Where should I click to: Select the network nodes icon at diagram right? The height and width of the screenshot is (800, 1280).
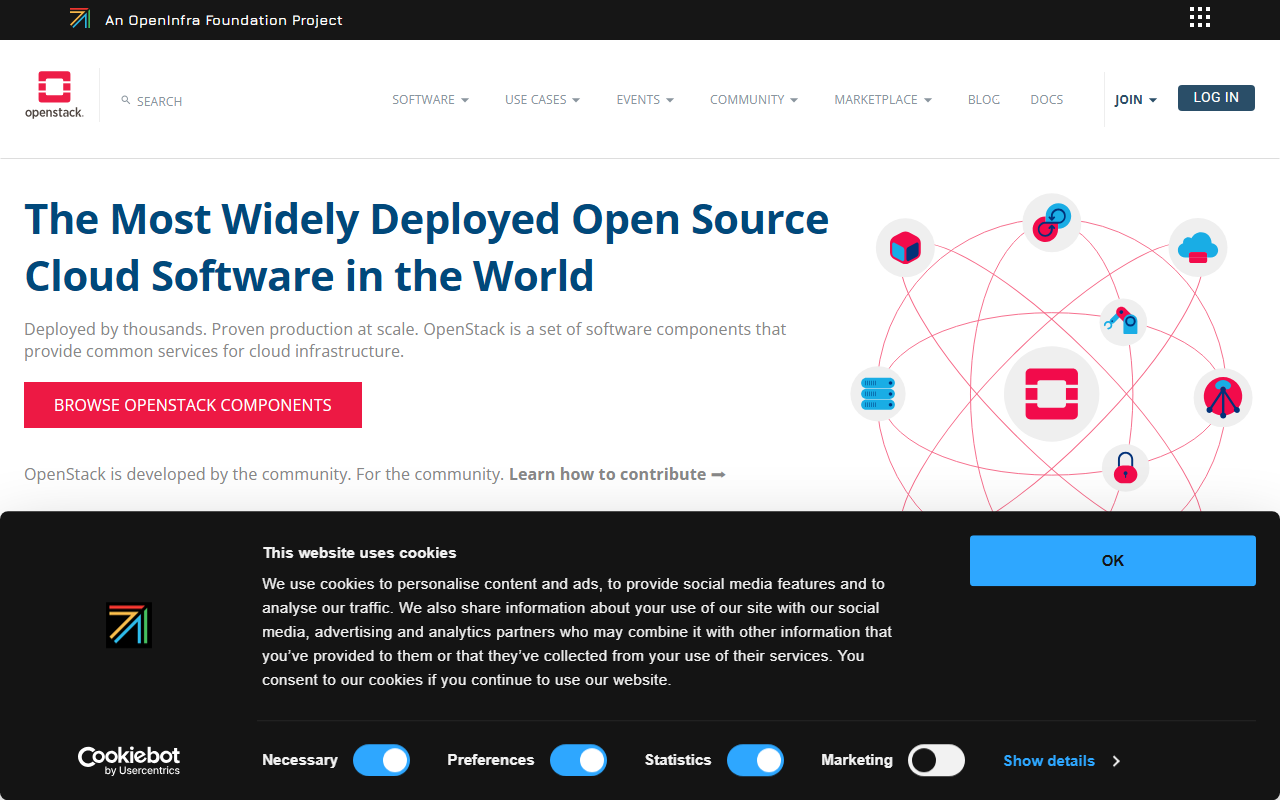pyautogui.click(x=1223, y=397)
